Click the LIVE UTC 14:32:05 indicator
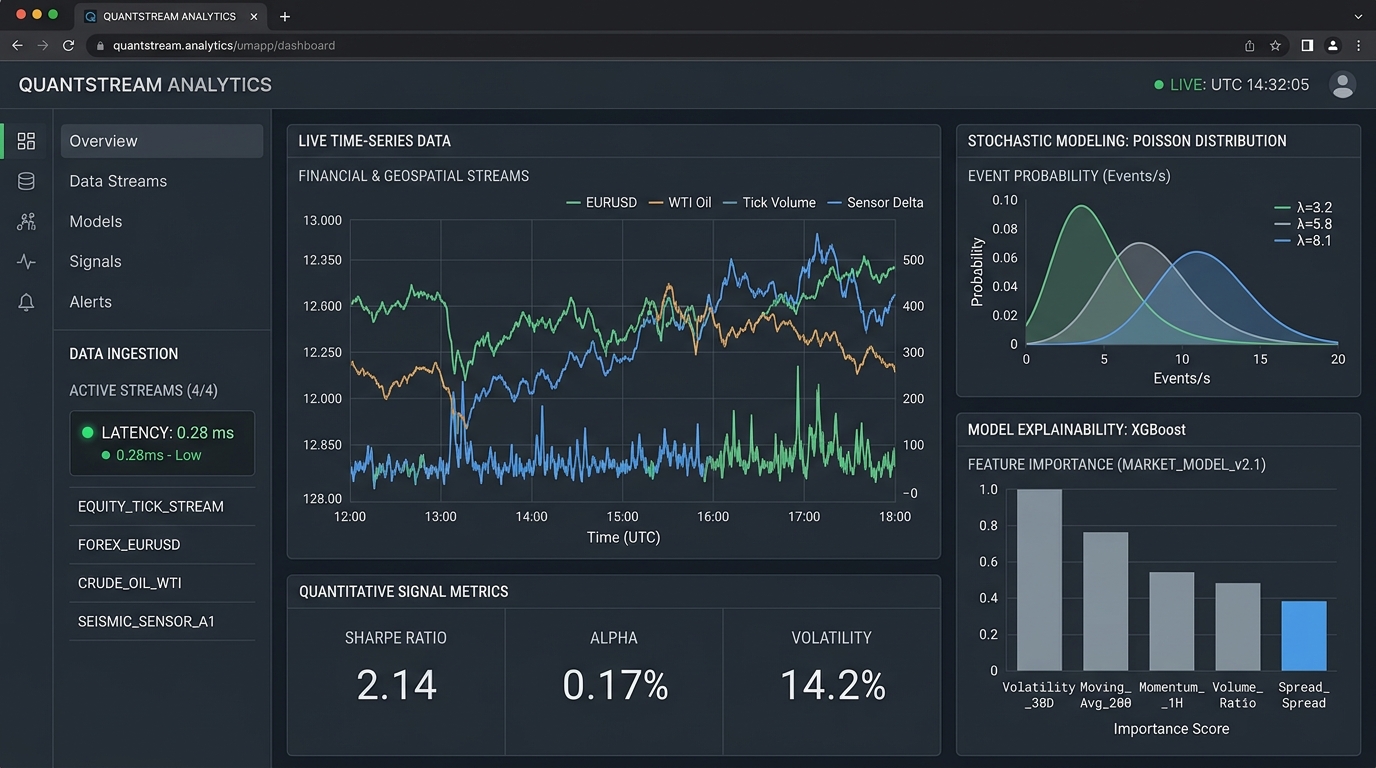 (x=1232, y=85)
